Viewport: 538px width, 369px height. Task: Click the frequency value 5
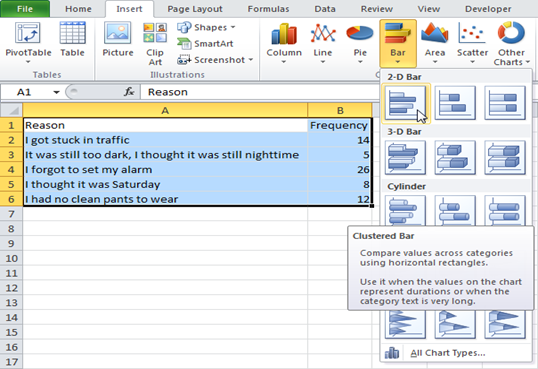click(x=339, y=155)
